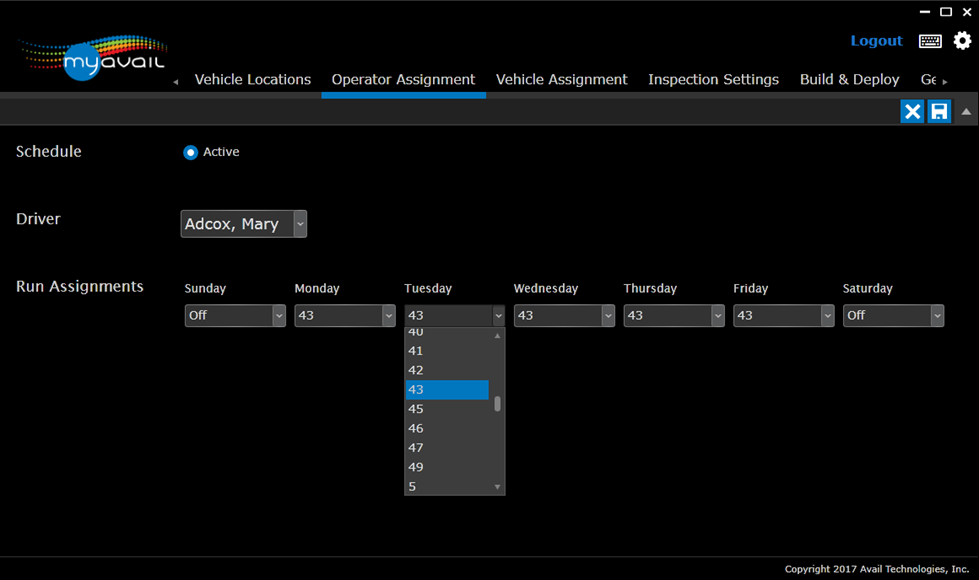Viewport: 979px width, 580px height.
Task: Click the dropdown list scrollbar thumb
Action: pyautogui.click(x=497, y=404)
